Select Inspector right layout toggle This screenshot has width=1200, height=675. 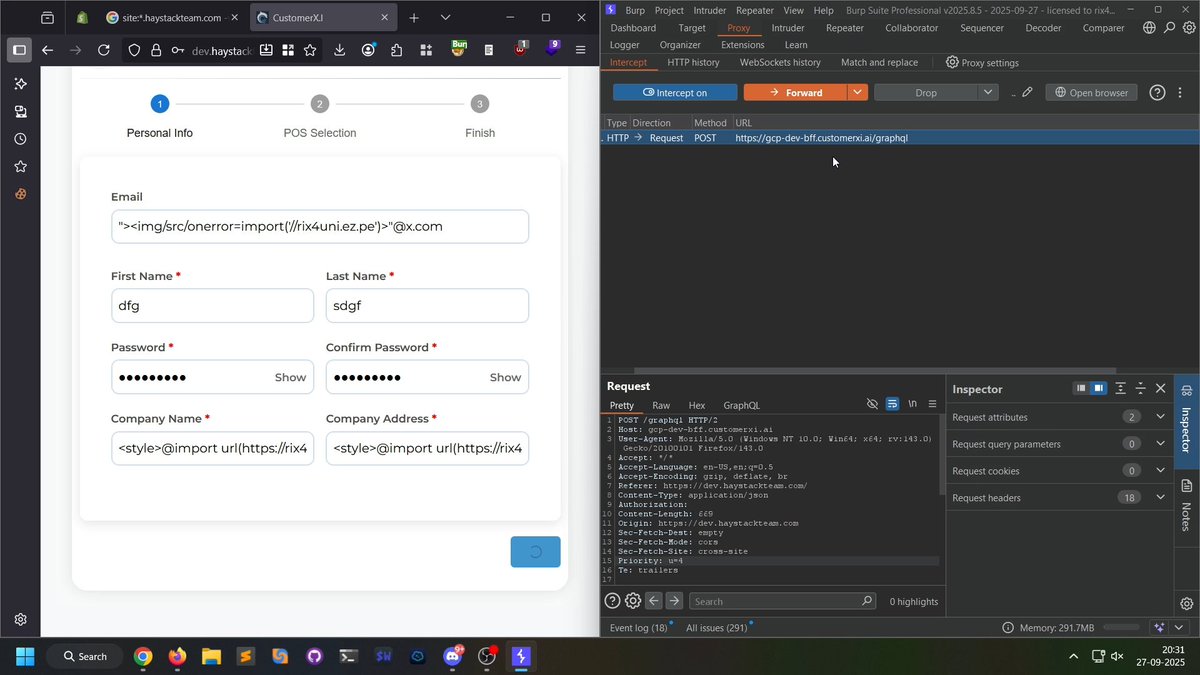tap(1098, 388)
